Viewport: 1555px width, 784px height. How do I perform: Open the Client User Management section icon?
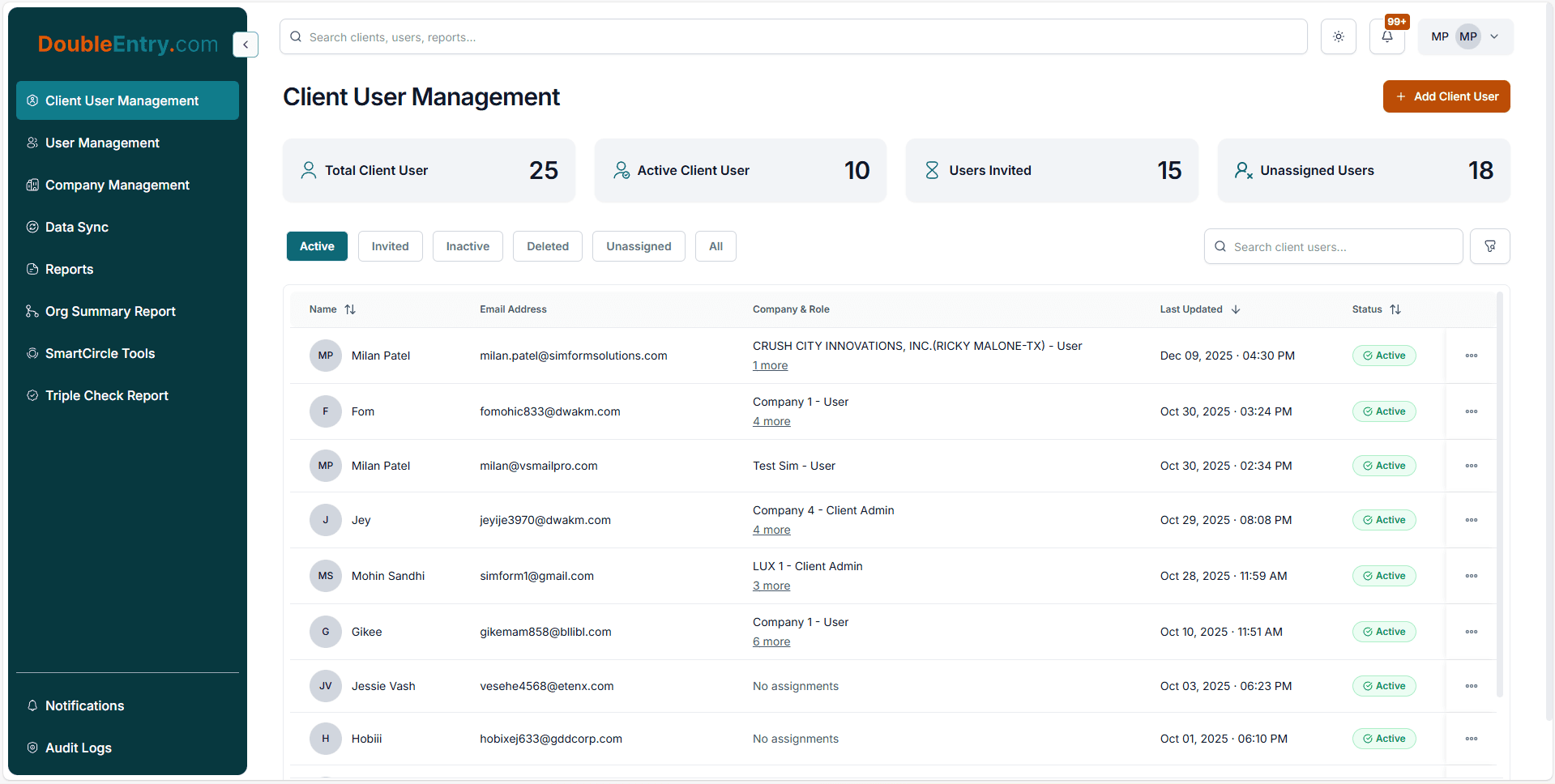click(32, 100)
